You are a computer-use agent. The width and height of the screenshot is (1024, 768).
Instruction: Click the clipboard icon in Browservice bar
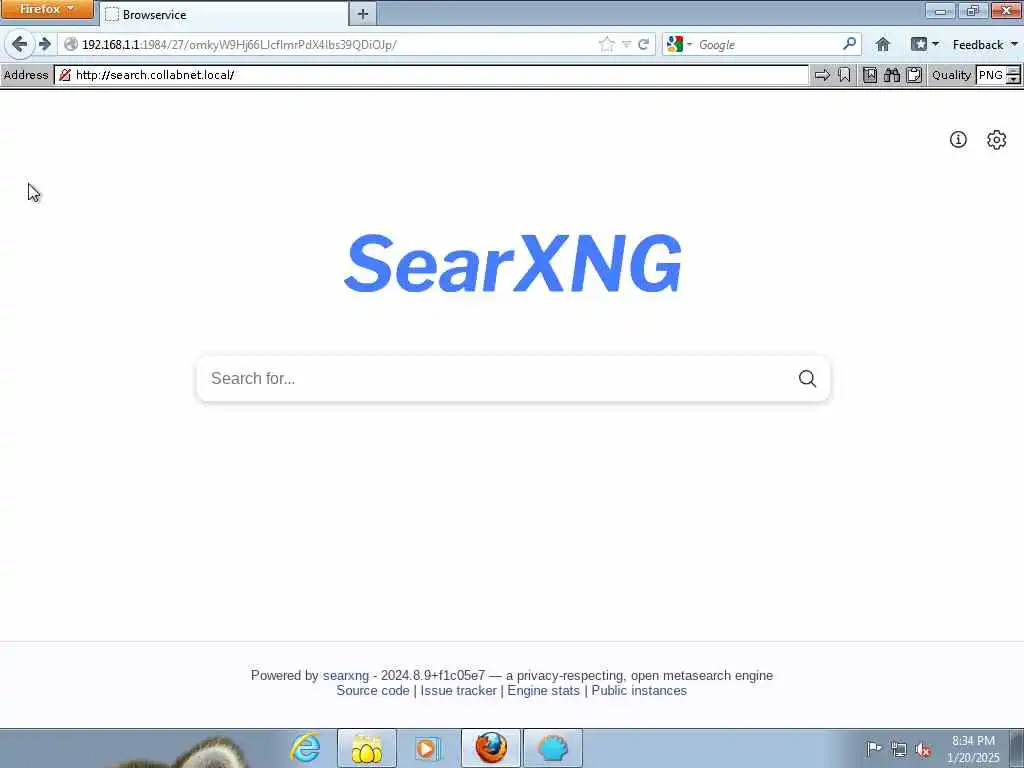pyautogui.click(x=914, y=75)
